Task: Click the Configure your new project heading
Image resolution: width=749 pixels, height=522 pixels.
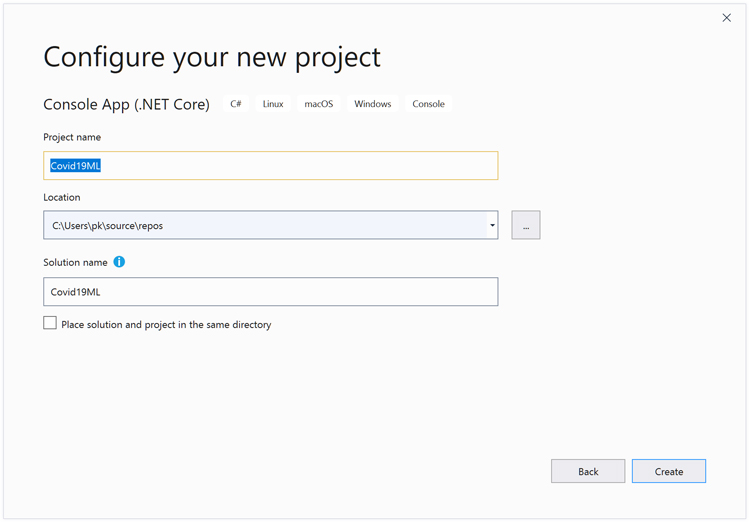Action: point(212,58)
